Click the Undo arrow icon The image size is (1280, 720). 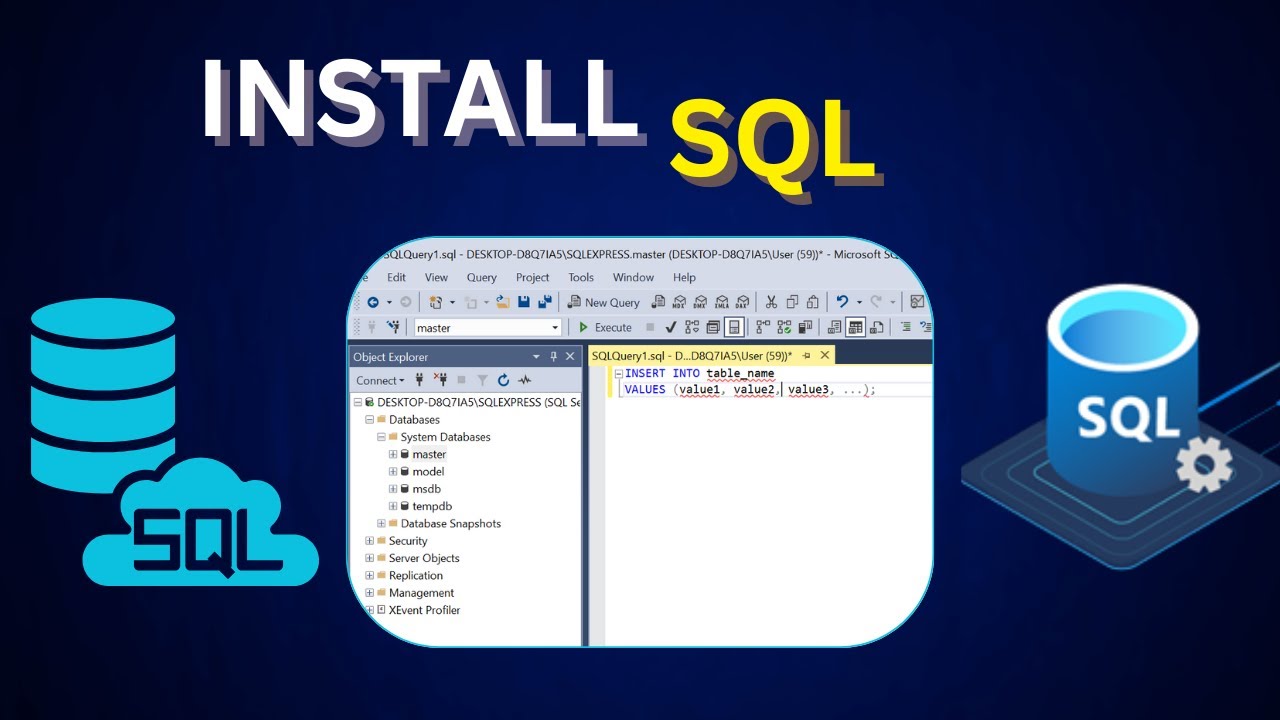point(842,302)
